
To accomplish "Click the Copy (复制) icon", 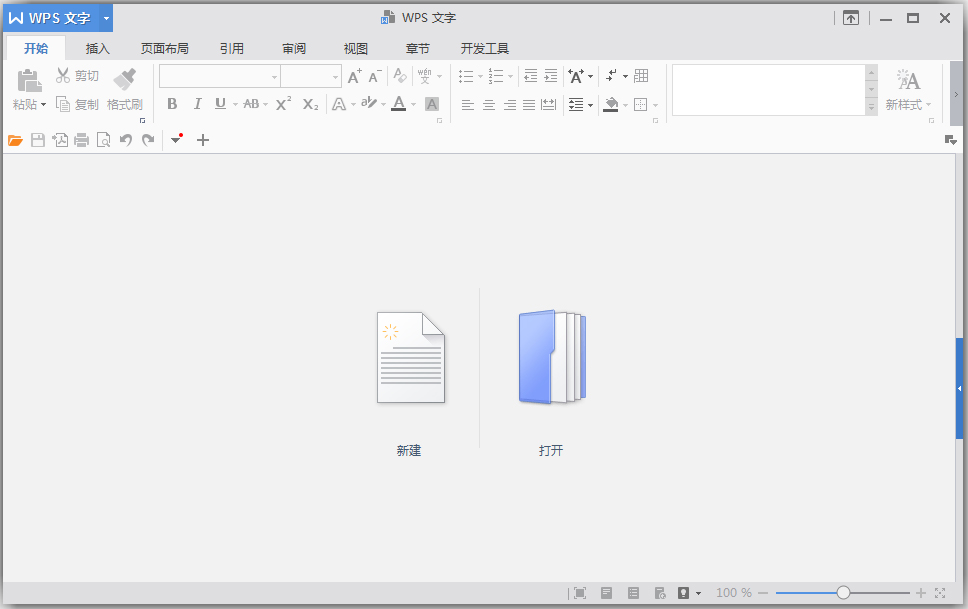I will point(63,104).
